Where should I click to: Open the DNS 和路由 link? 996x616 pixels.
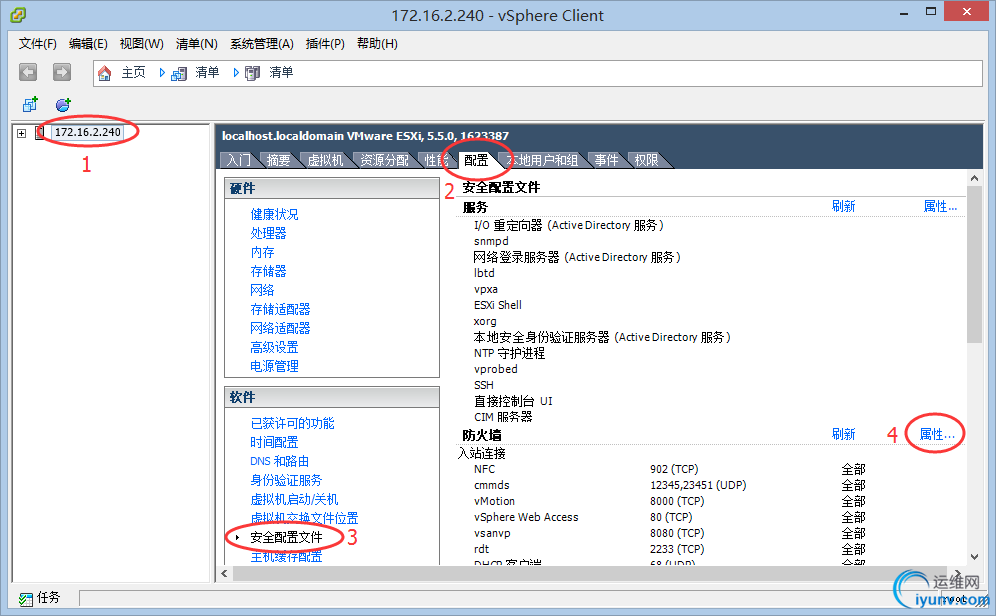[x=279, y=461]
